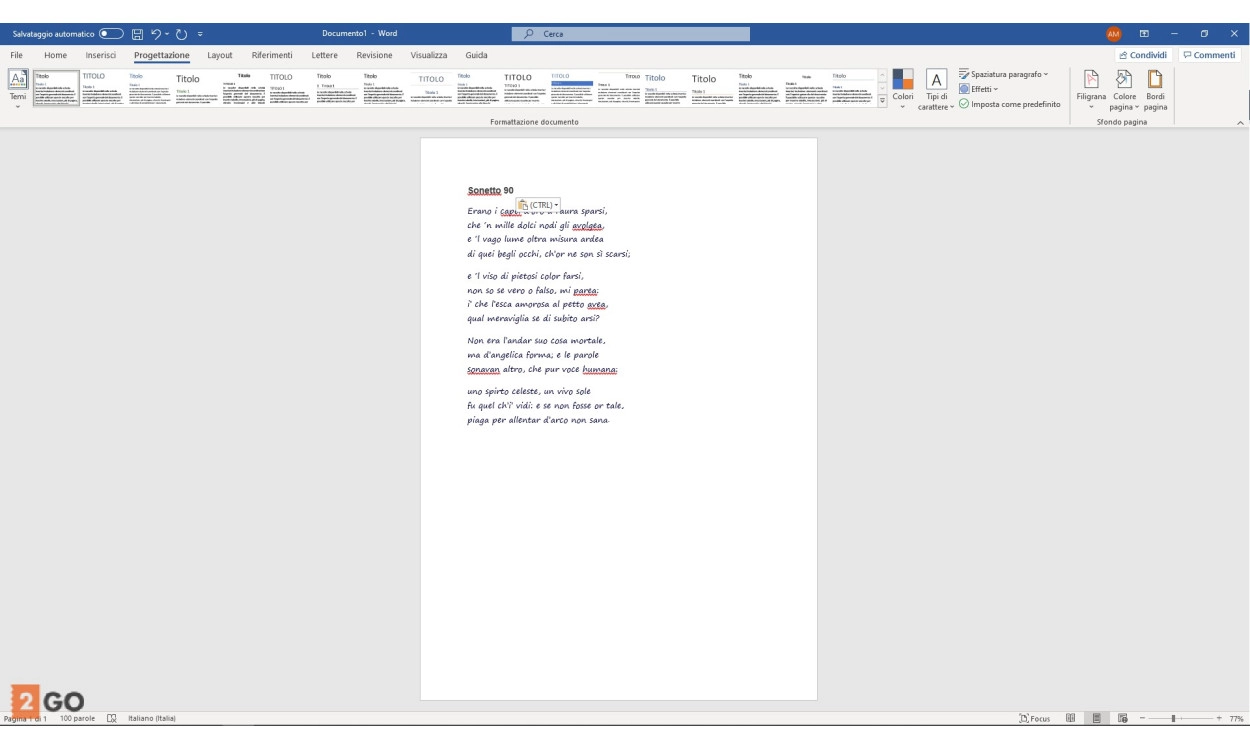Expand the Spaziatura paragrafo dropdown

1004,74
